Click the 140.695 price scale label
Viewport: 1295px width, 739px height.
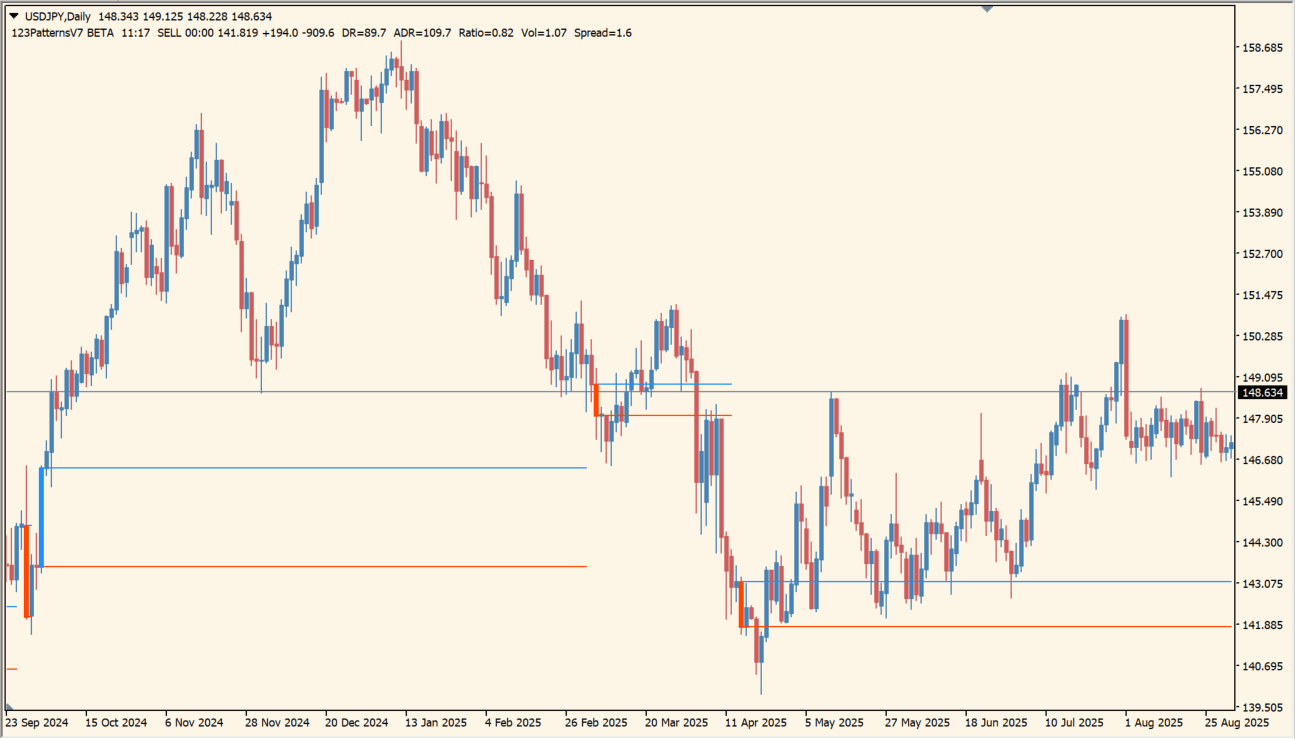coord(1262,666)
